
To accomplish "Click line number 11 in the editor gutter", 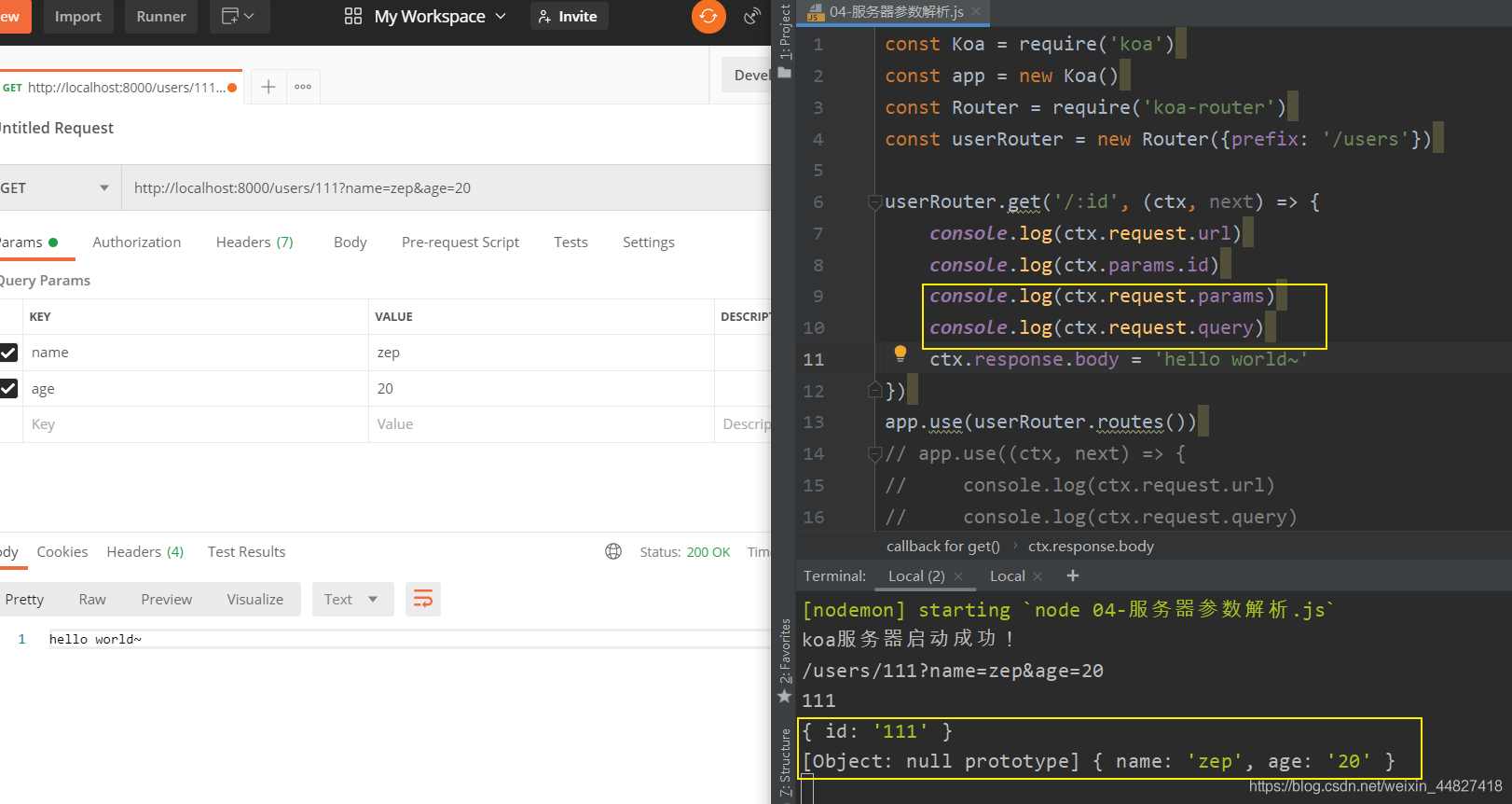I will click(814, 359).
